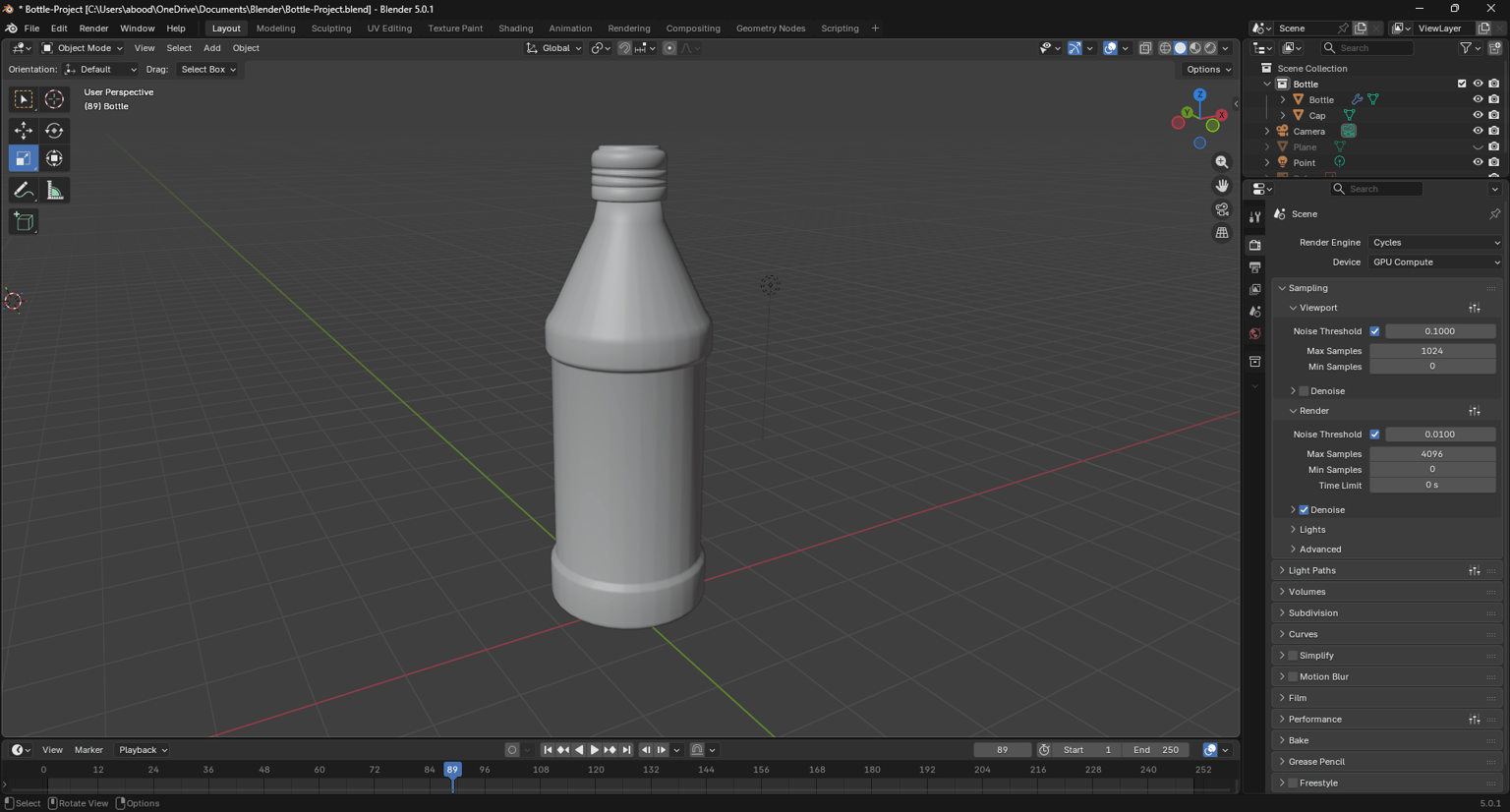Open the Tool properties tab icon
Image resolution: width=1510 pixels, height=812 pixels.
point(1255,217)
